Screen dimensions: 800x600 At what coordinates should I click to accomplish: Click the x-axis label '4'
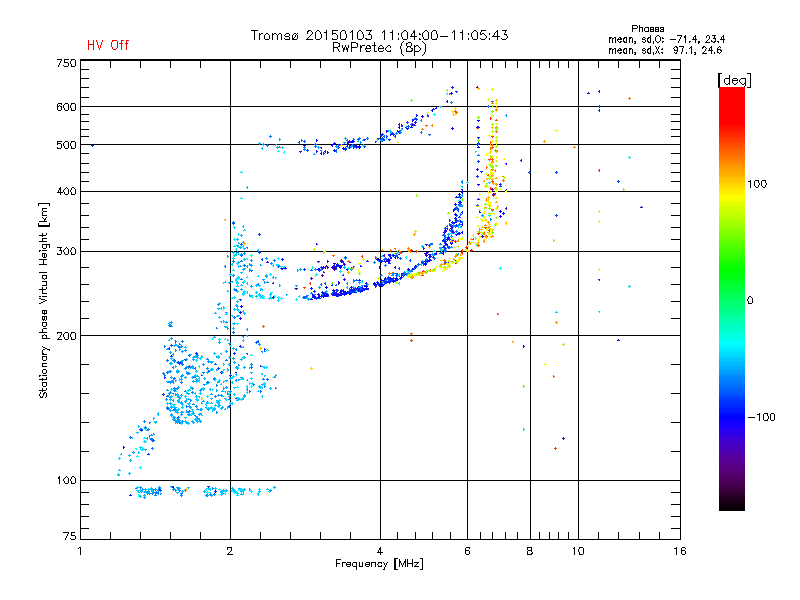pos(380,551)
